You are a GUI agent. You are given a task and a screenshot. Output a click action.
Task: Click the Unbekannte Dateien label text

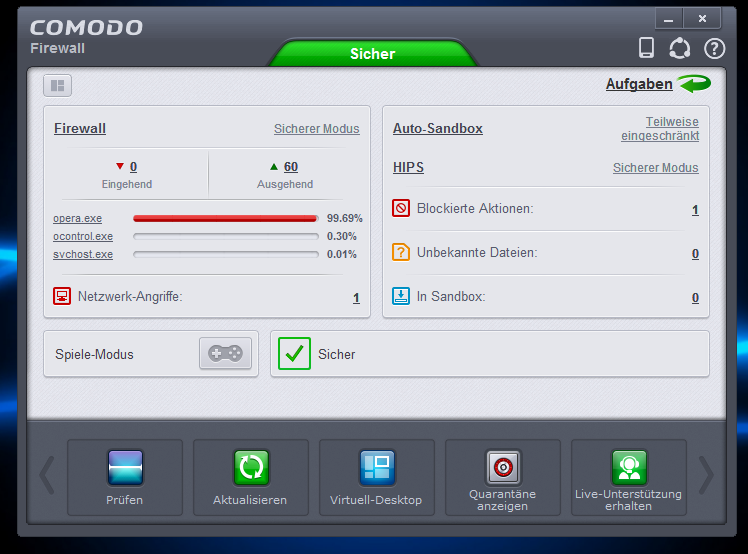[x=477, y=252]
